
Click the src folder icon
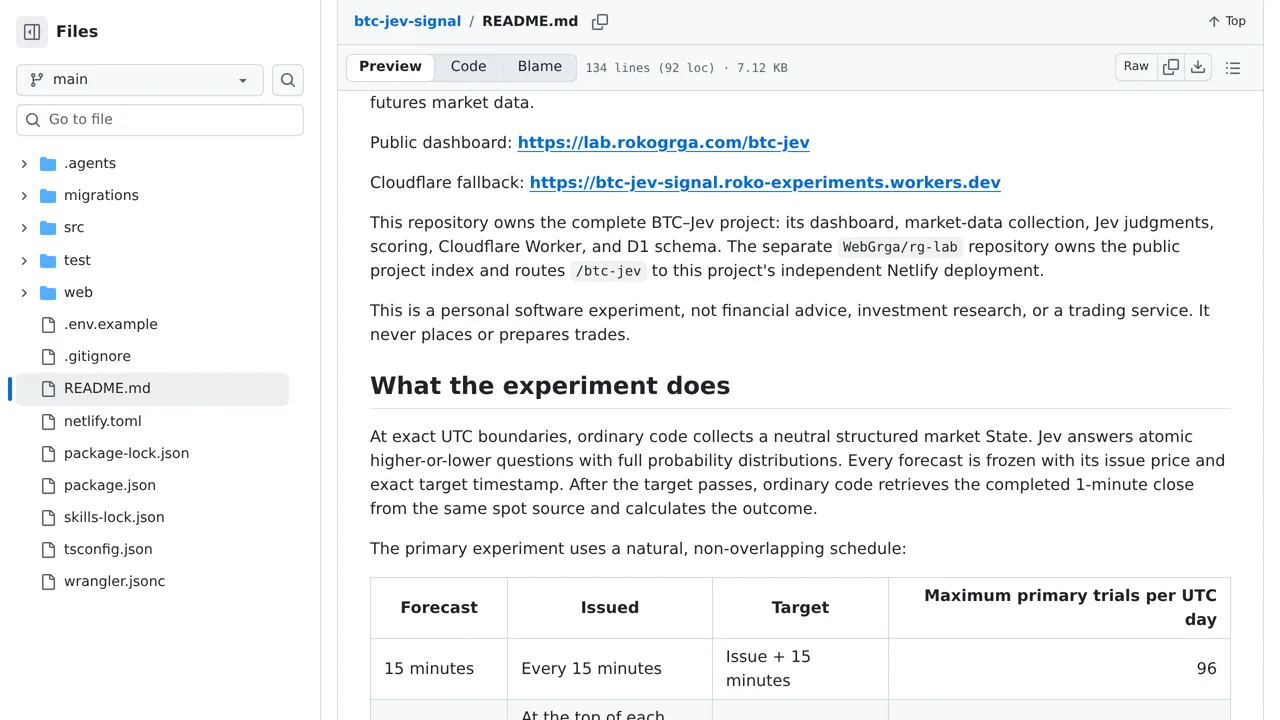point(48,228)
